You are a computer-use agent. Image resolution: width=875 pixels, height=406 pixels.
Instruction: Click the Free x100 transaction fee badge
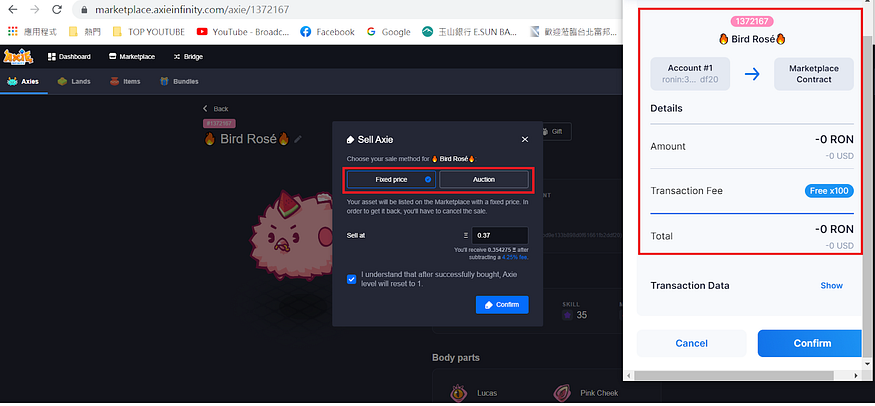[x=829, y=191]
